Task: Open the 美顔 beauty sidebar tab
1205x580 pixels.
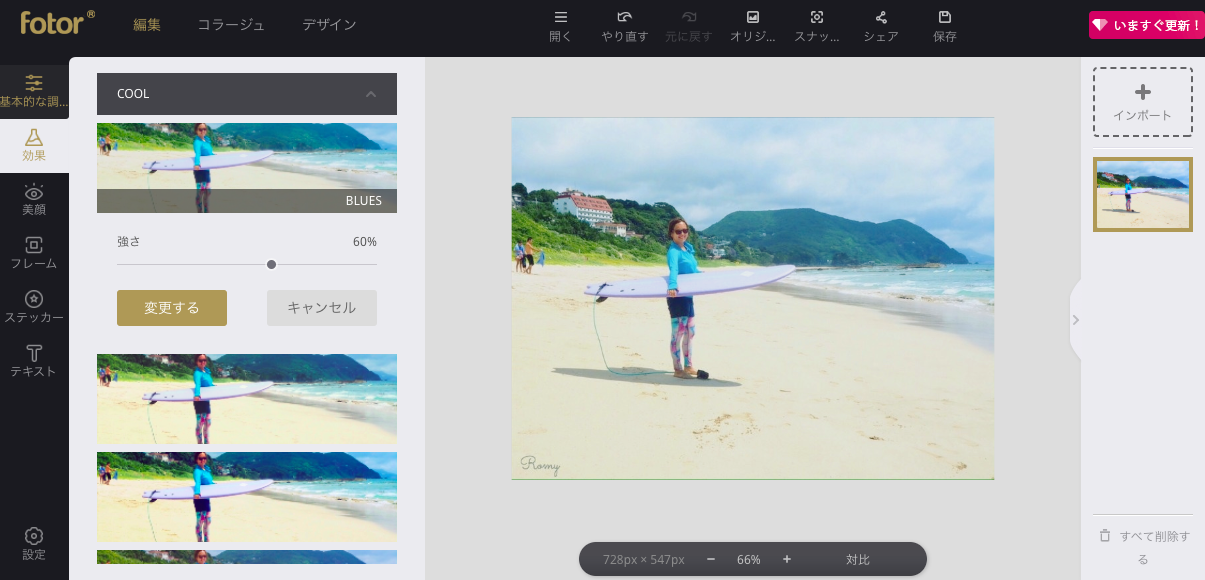Action: click(34, 200)
